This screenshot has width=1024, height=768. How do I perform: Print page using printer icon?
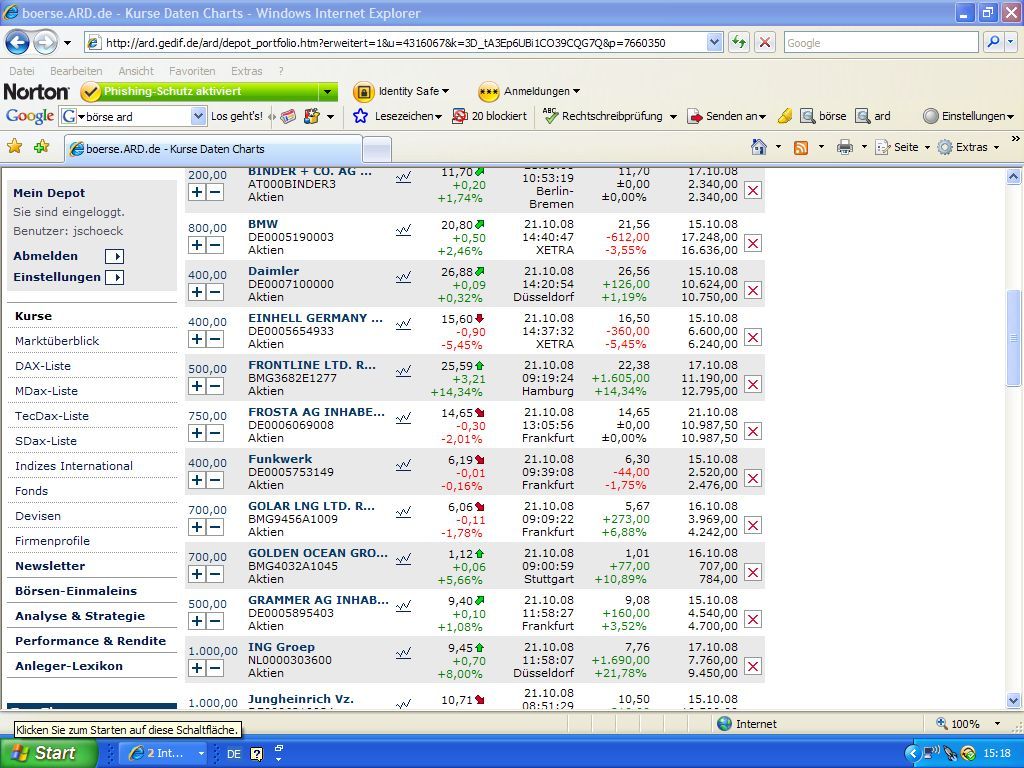coord(845,148)
